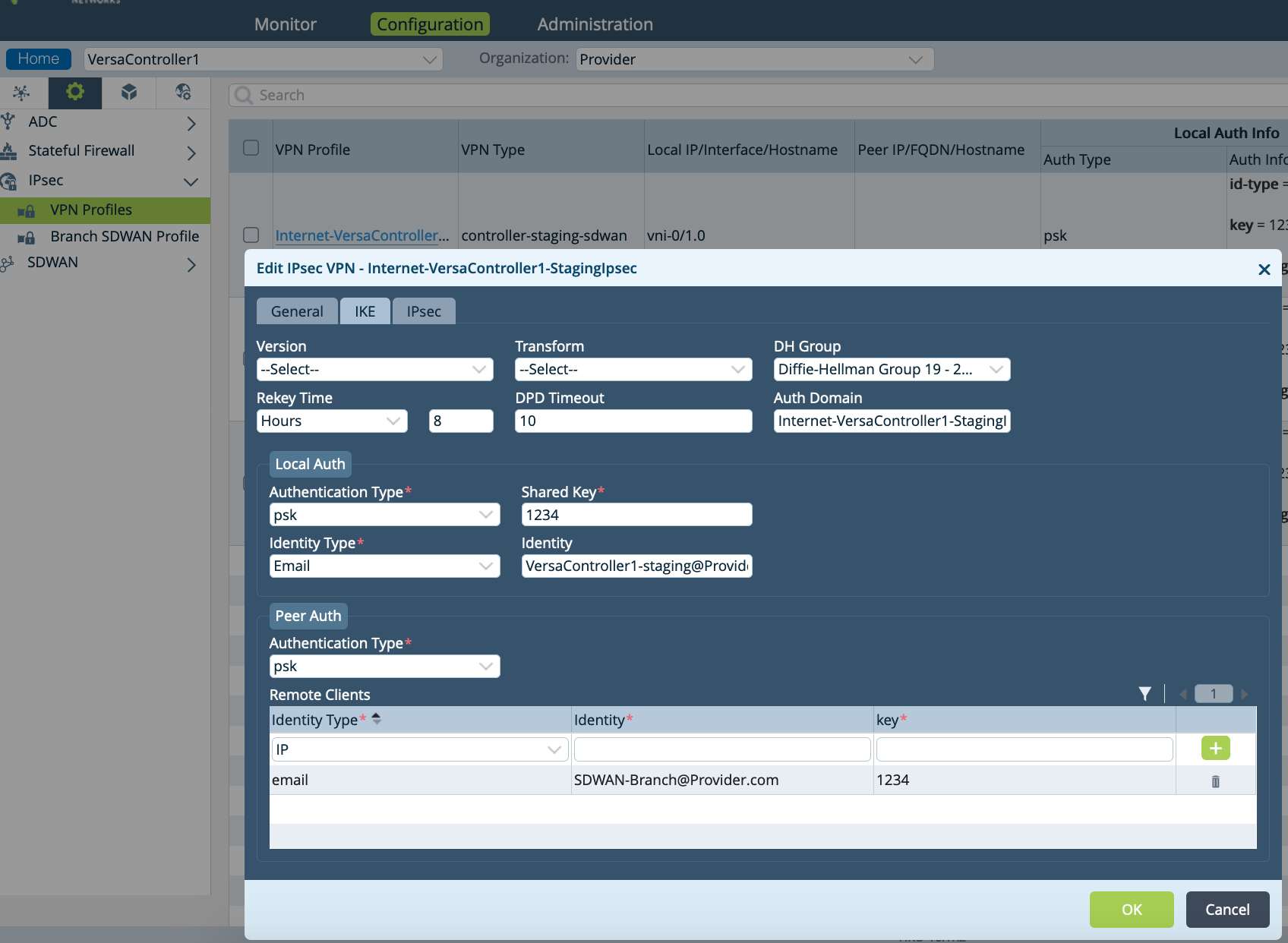Click the controller-staging-sdwan cell
1288x943 pixels.
click(544, 236)
